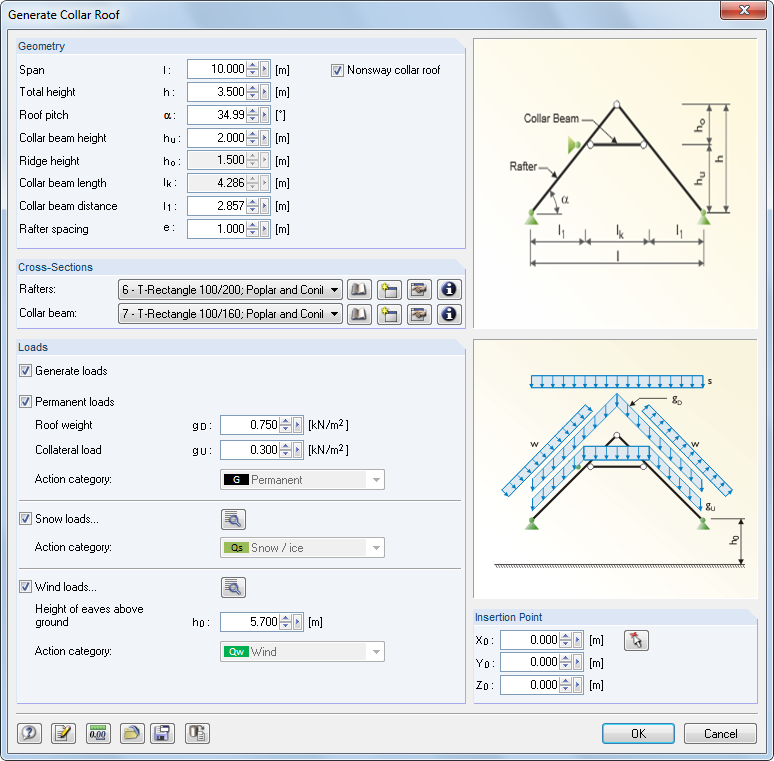
Task: Load saved data with the folder icon
Action: (x=132, y=733)
